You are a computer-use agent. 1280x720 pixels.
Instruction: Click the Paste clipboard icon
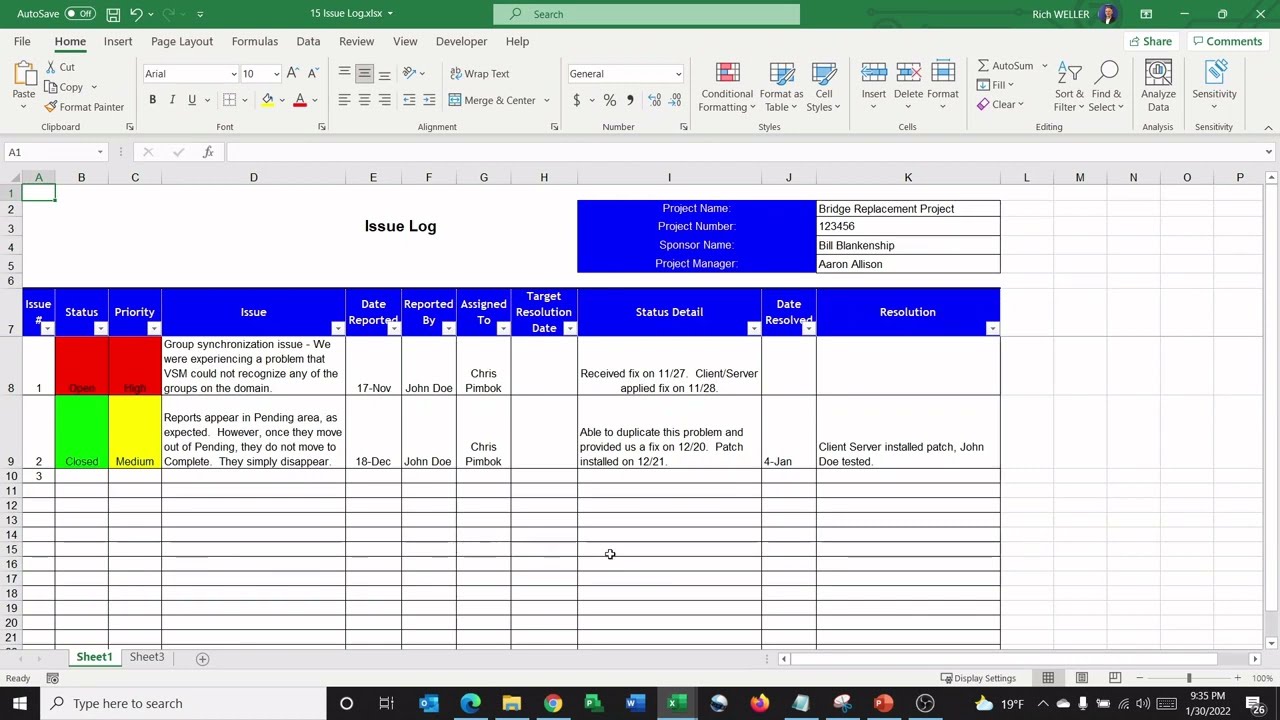[x=23, y=74]
